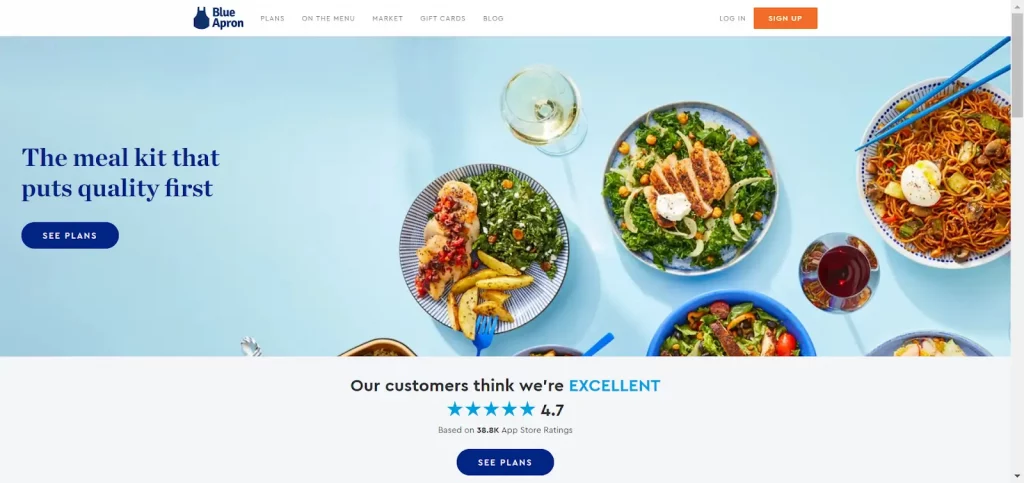This screenshot has height=483, width=1024.
Task: Click the EXCELLENT highlighted word
Action: click(614, 386)
